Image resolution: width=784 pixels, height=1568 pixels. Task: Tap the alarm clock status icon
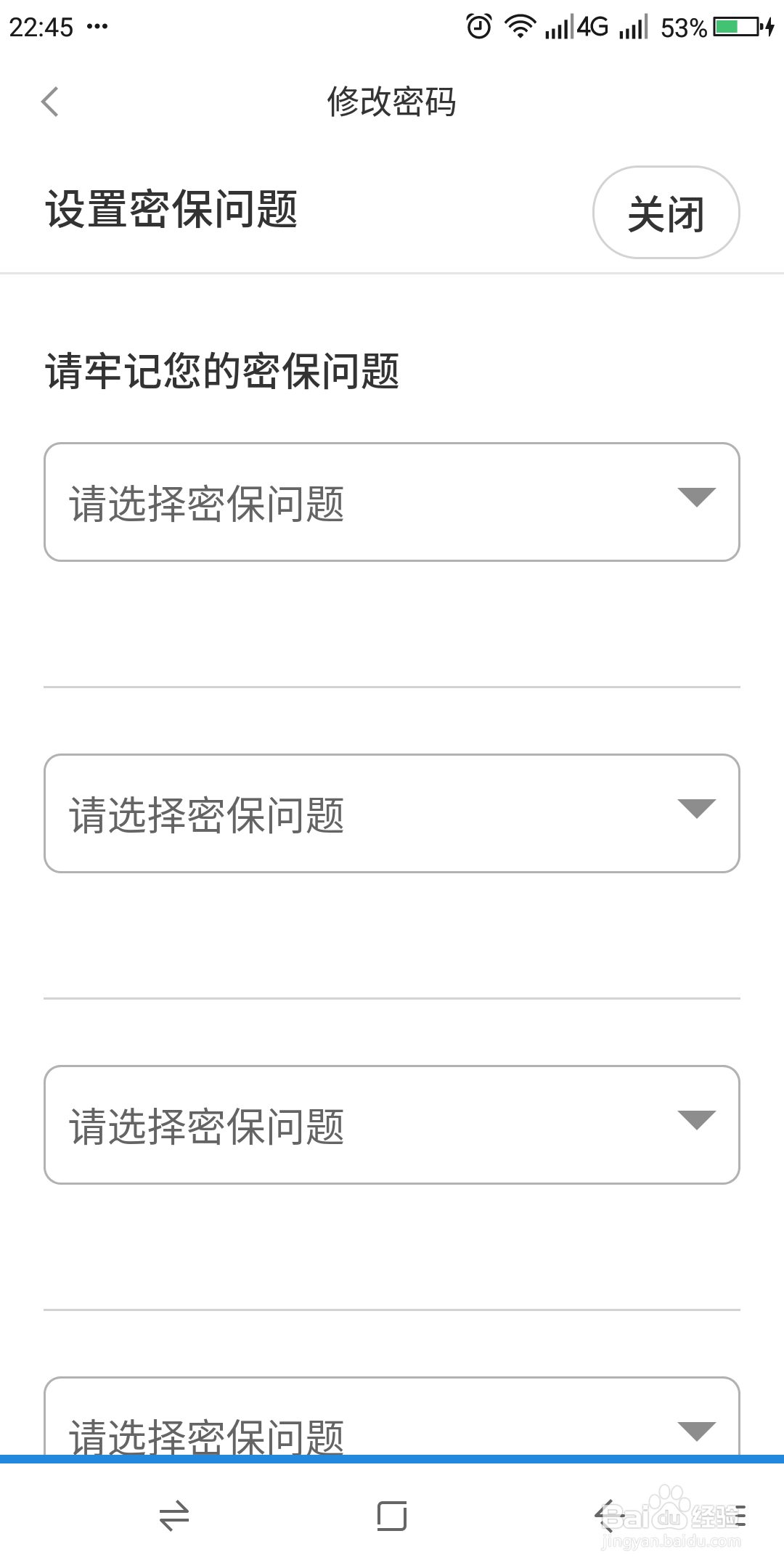pyautogui.click(x=478, y=27)
